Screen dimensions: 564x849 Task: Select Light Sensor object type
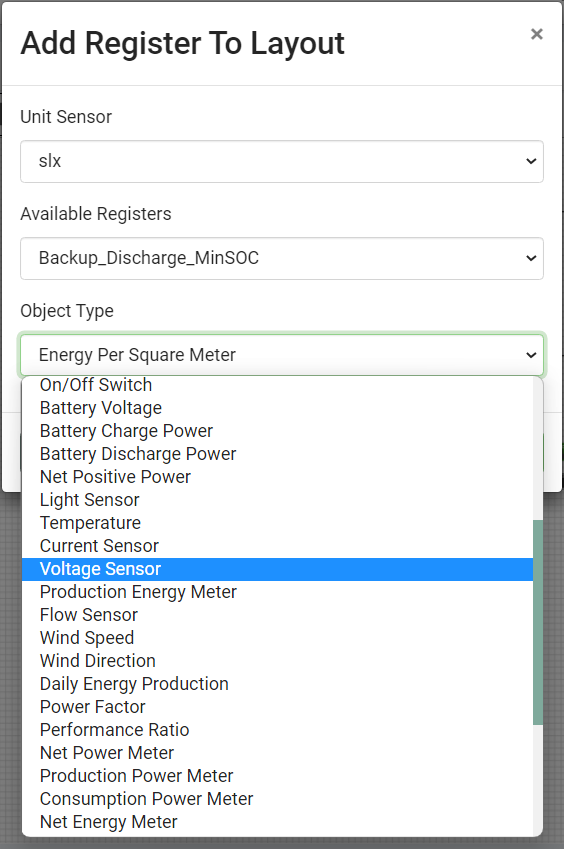tap(278, 500)
